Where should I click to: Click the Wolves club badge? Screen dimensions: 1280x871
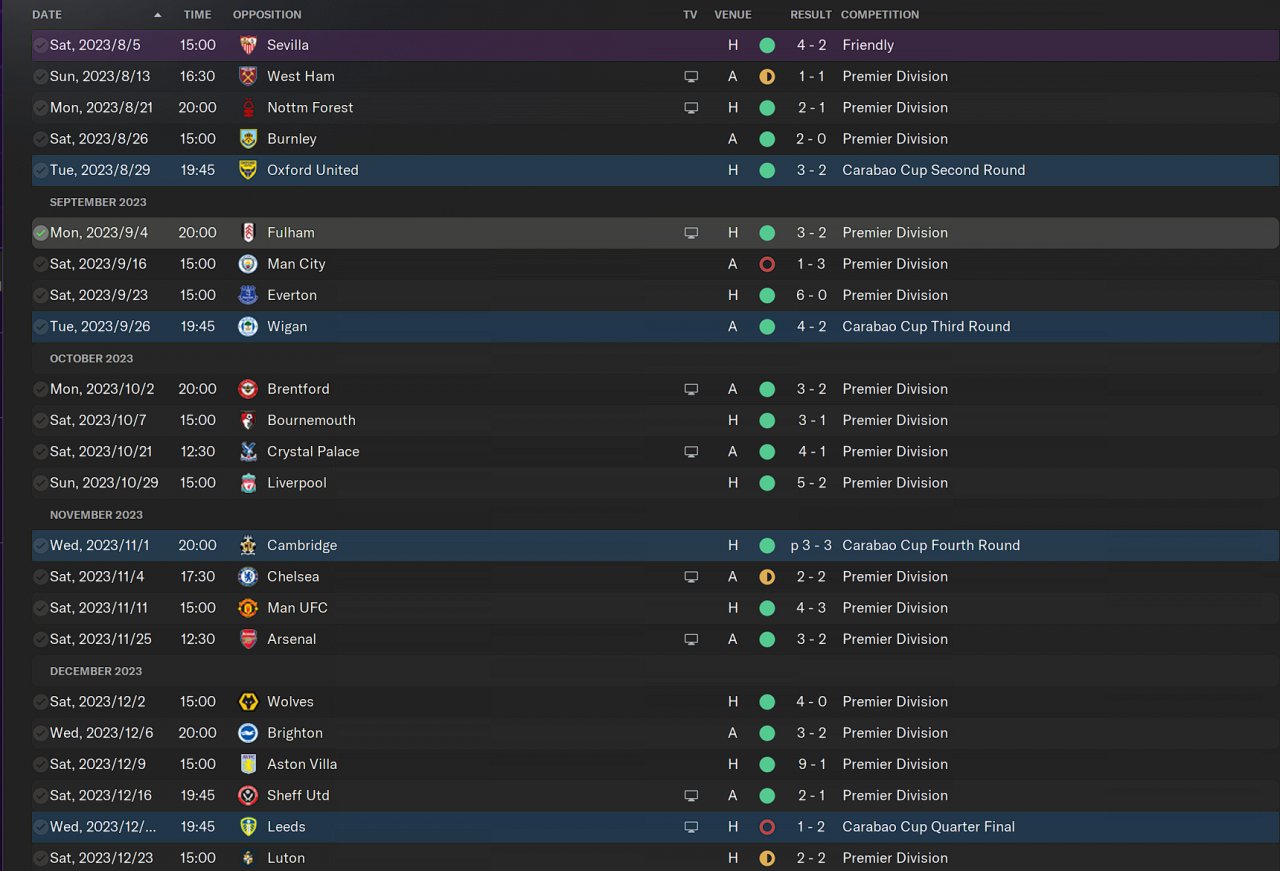click(248, 702)
